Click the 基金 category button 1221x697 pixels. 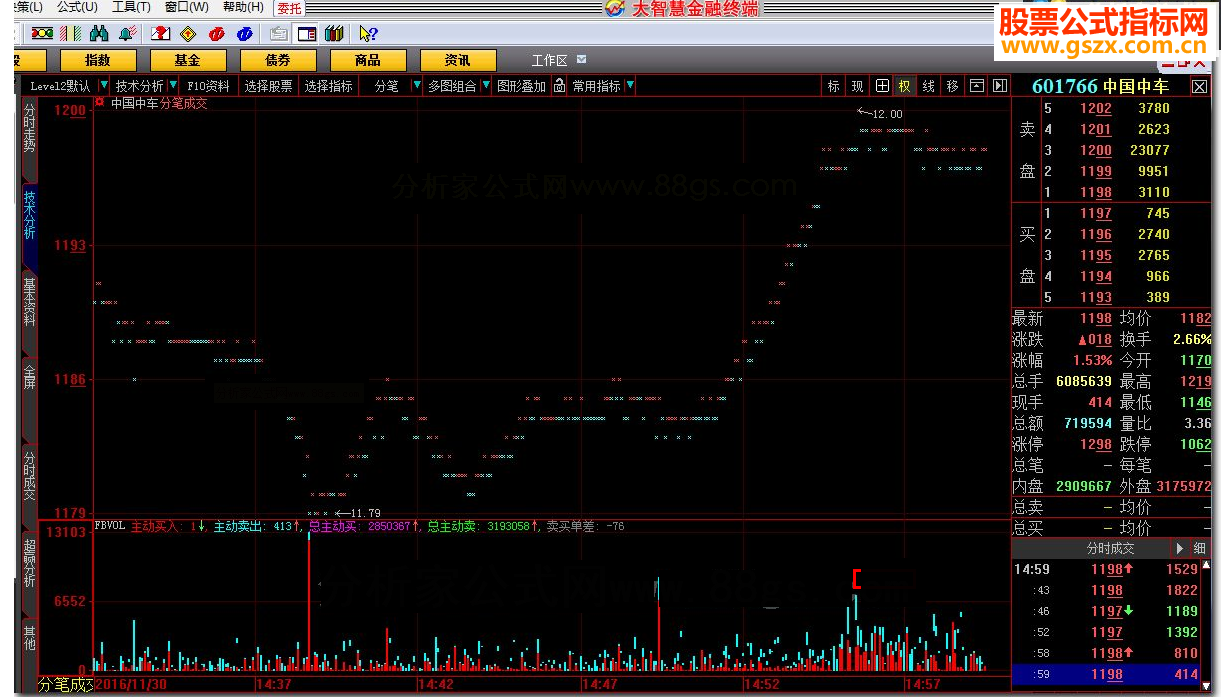click(187, 60)
